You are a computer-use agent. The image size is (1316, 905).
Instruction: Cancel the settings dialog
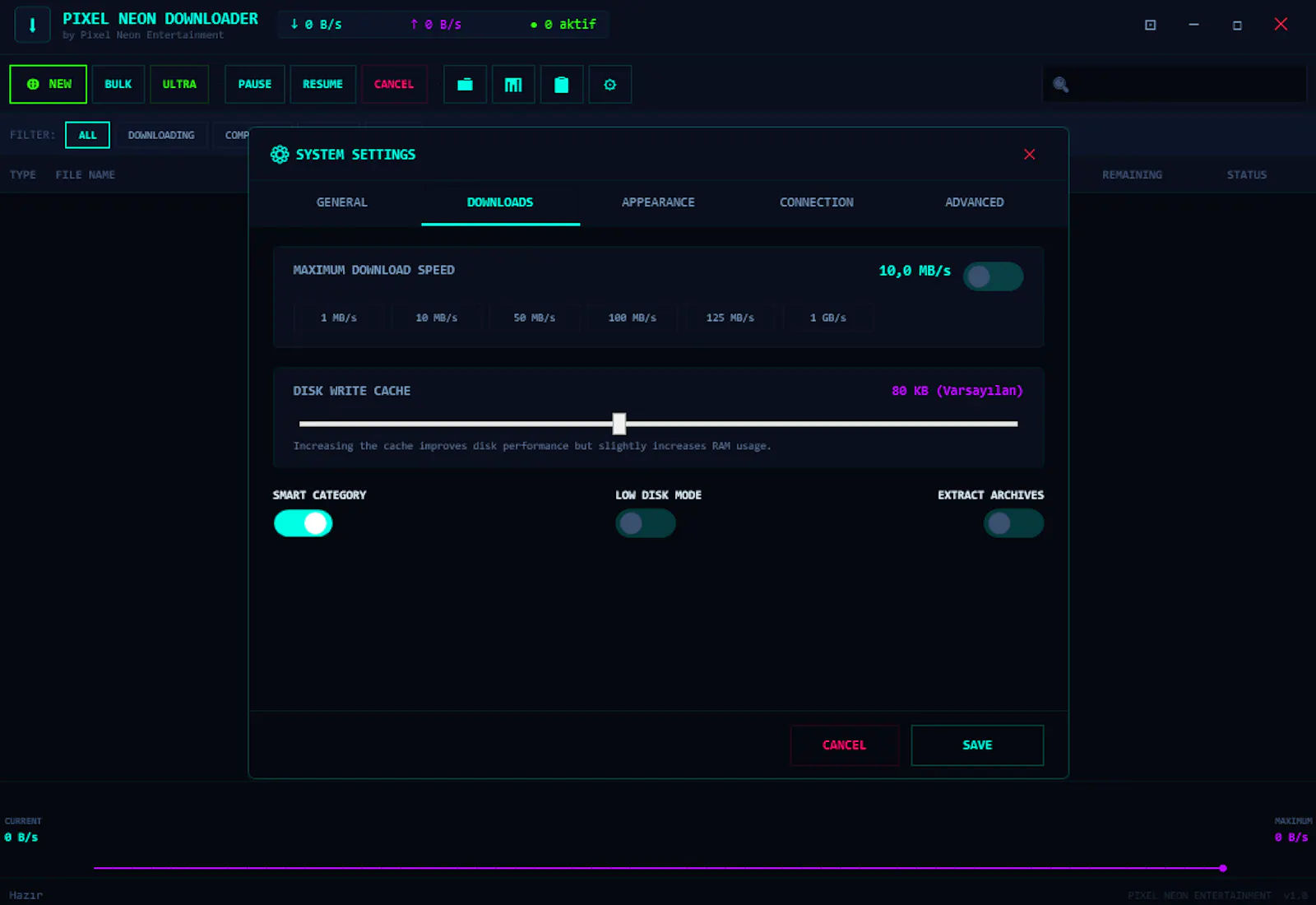[845, 745]
